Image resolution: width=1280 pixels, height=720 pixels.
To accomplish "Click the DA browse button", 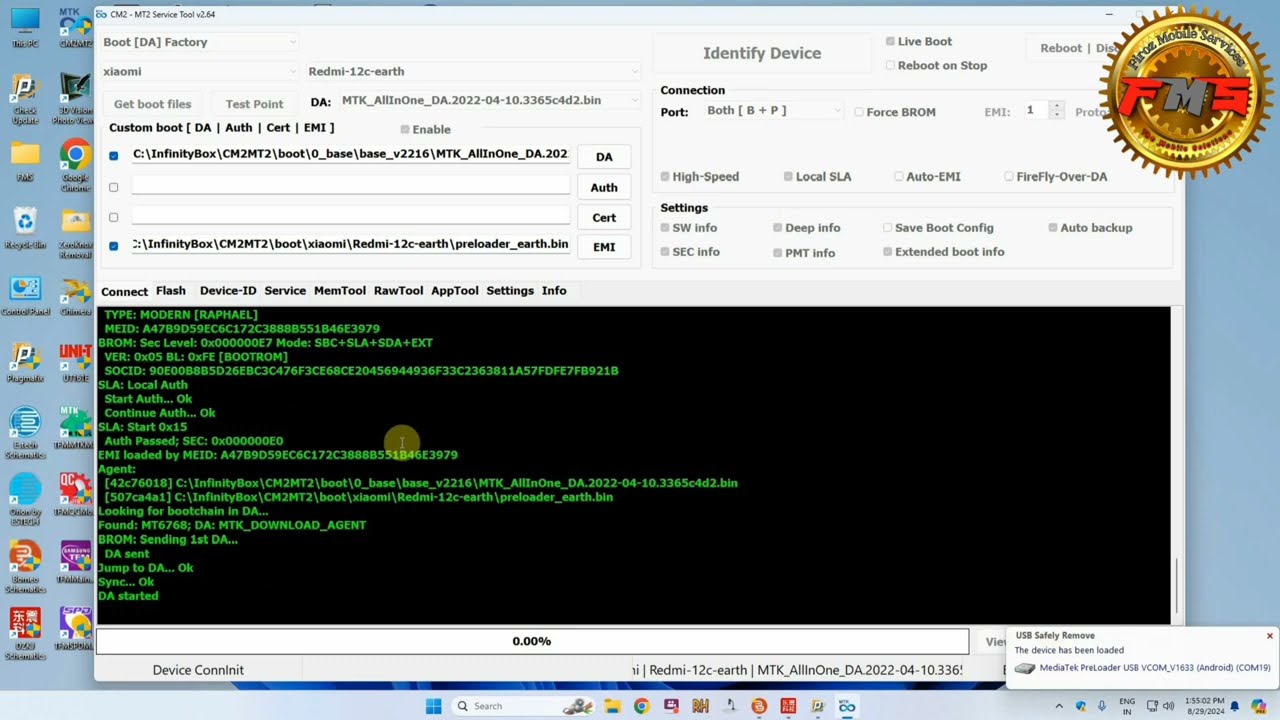I will tap(604, 157).
